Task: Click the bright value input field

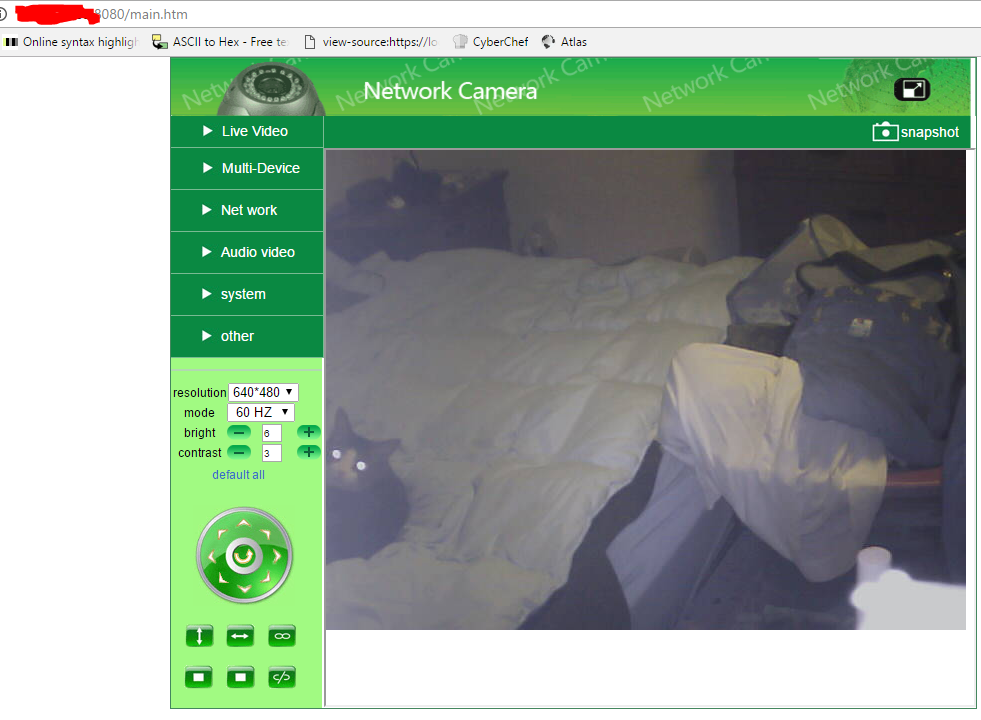Action: tap(271, 433)
